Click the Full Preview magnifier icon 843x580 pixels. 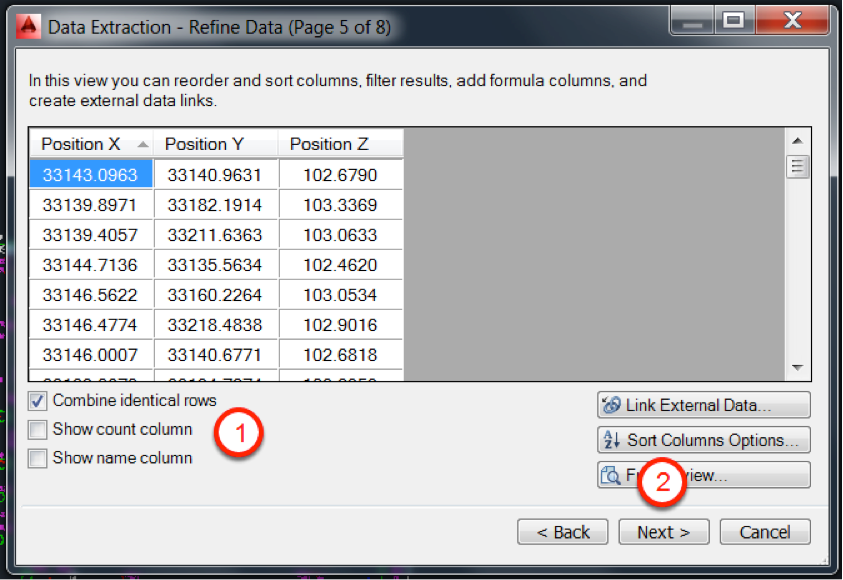click(612, 475)
